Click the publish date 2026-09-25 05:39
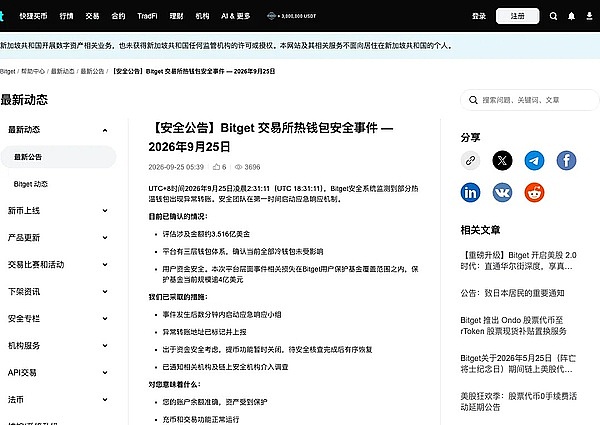This screenshot has height=425, width=600. 176,167
